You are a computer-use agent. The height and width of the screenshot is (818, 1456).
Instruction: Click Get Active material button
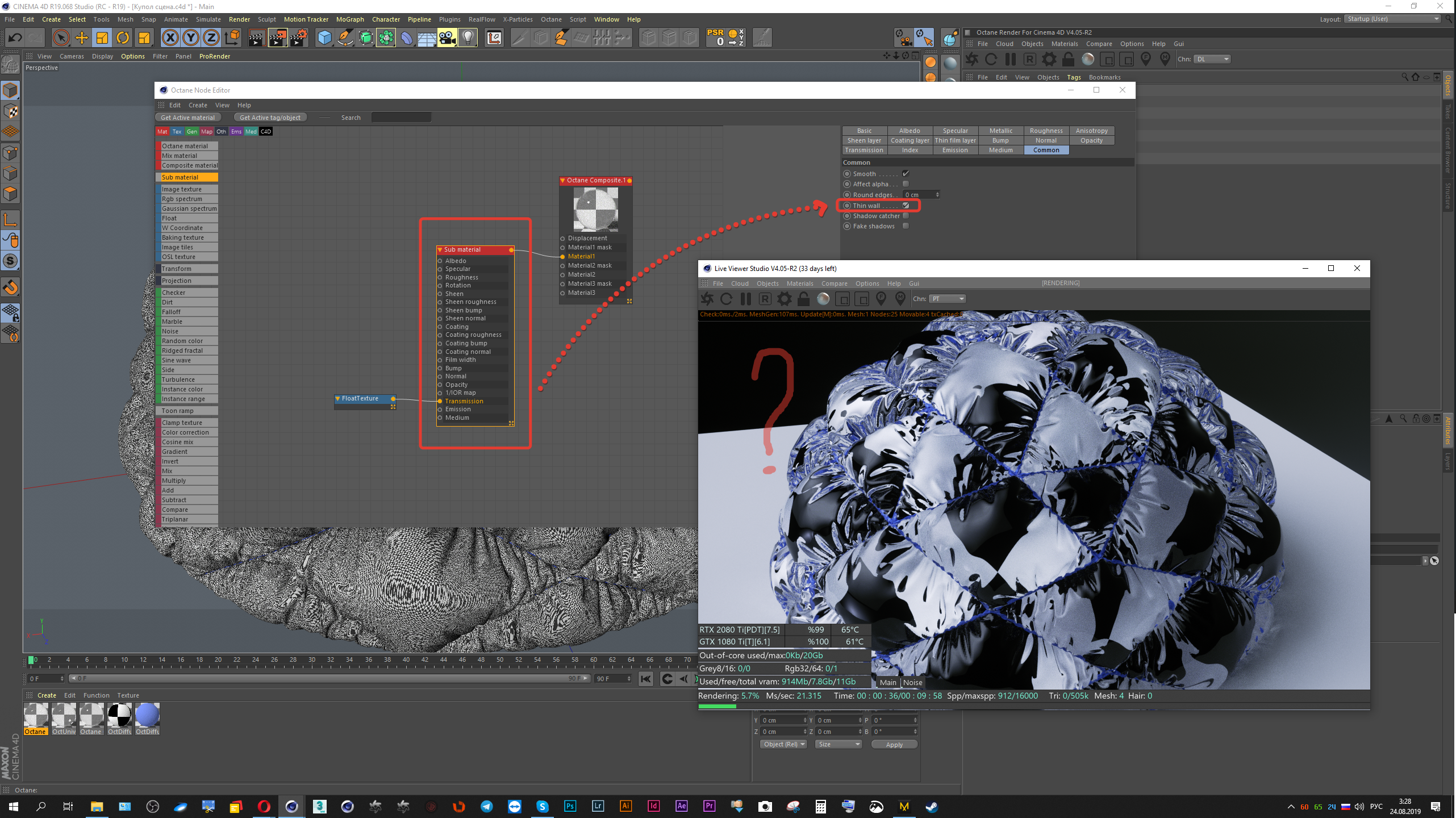(x=187, y=118)
